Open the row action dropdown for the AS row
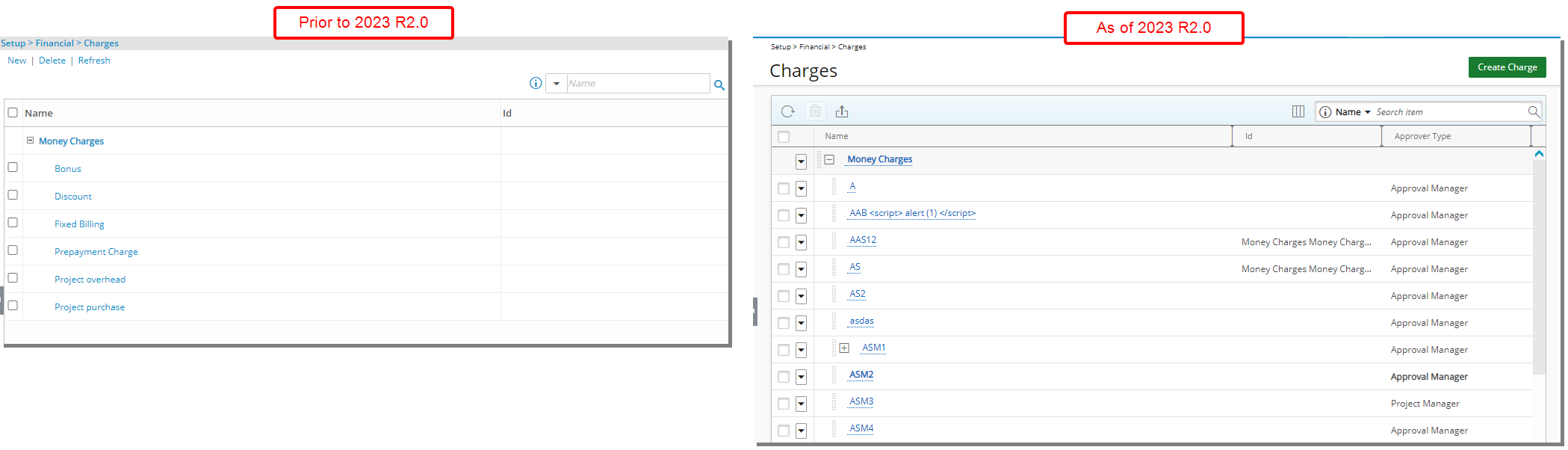Viewport: 1568px width, 450px height. (x=801, y=269)
